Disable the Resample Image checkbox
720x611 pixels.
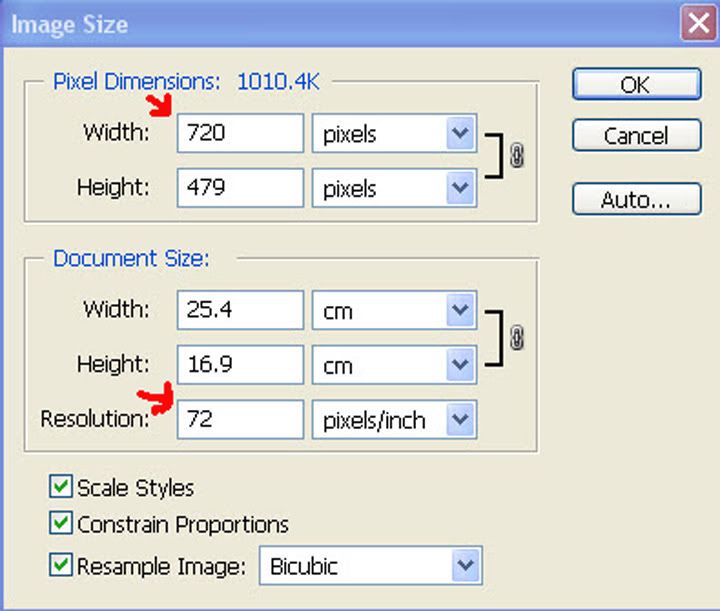pos(61,565)
